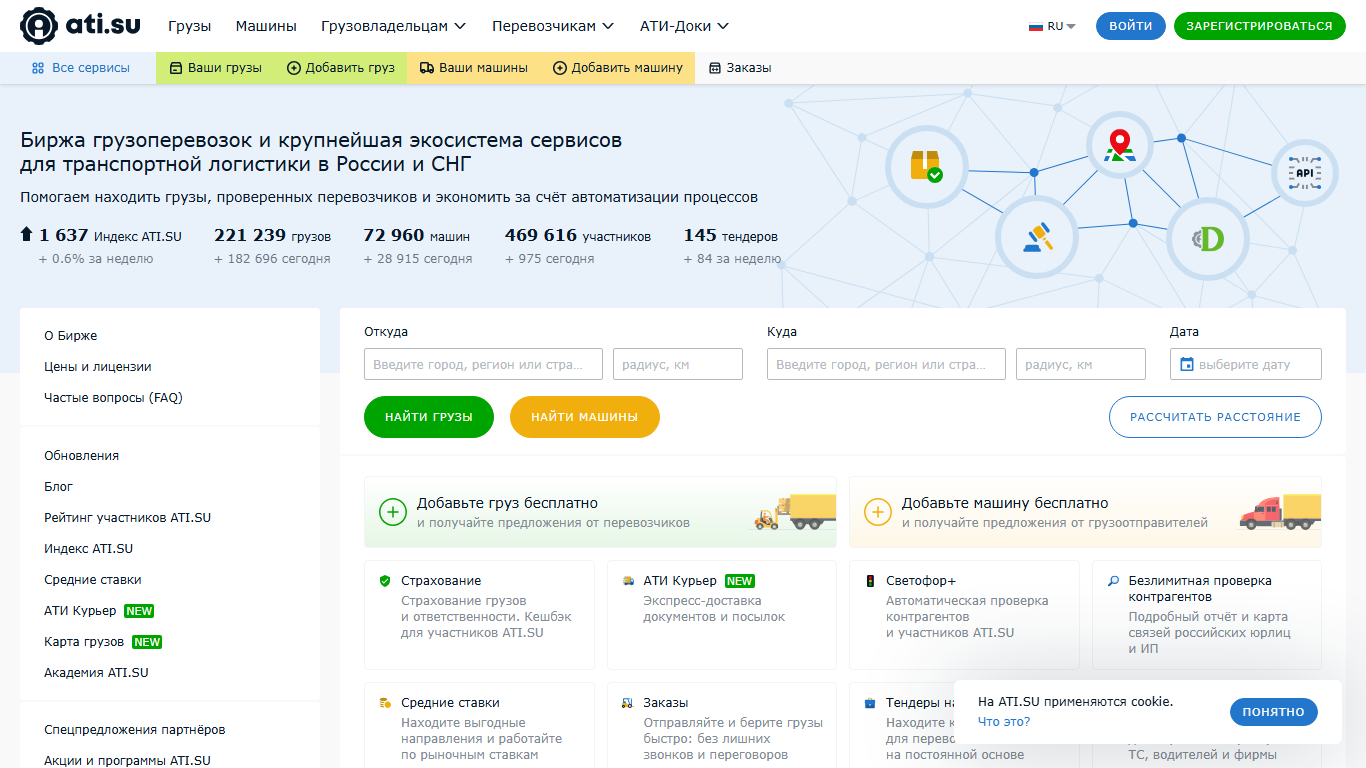Expand the Грузовладельцам menu
The width and height of the screenshot is (1366, 768).
tap(394, 26)
